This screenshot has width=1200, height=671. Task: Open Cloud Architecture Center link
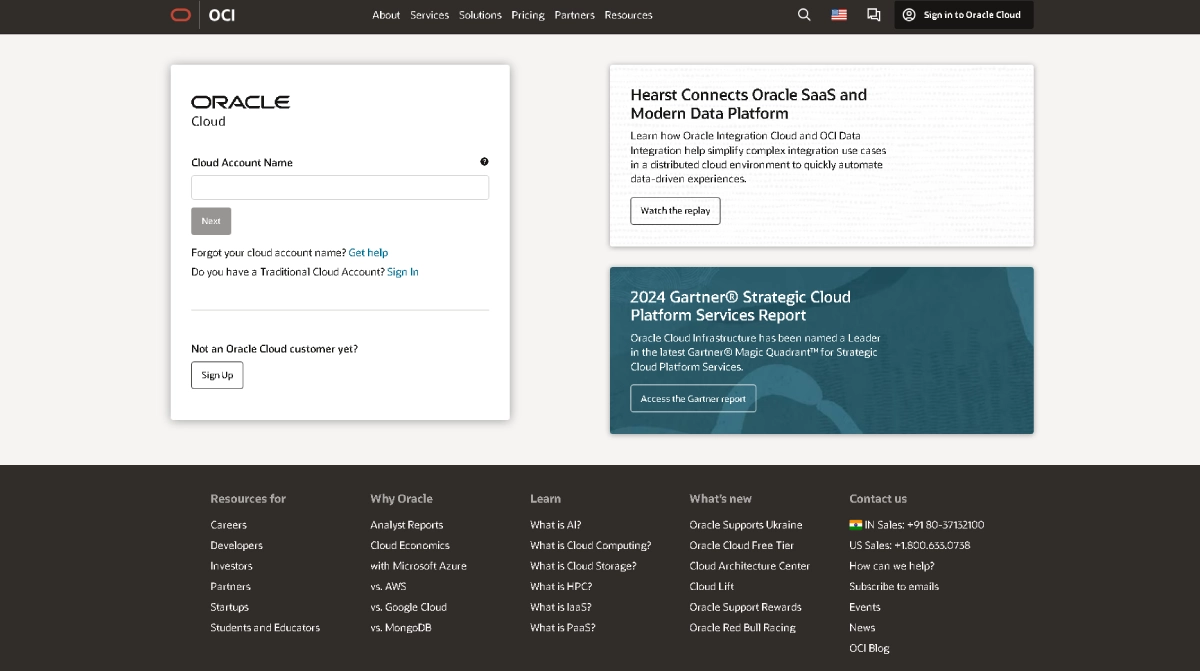[747, 566]
